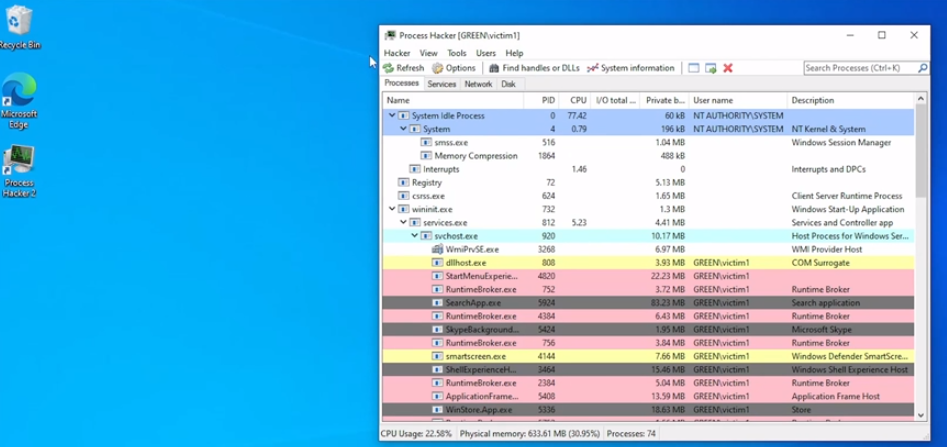Click the System Idle Process icon
Screen dimensions: 947x447
403,115
